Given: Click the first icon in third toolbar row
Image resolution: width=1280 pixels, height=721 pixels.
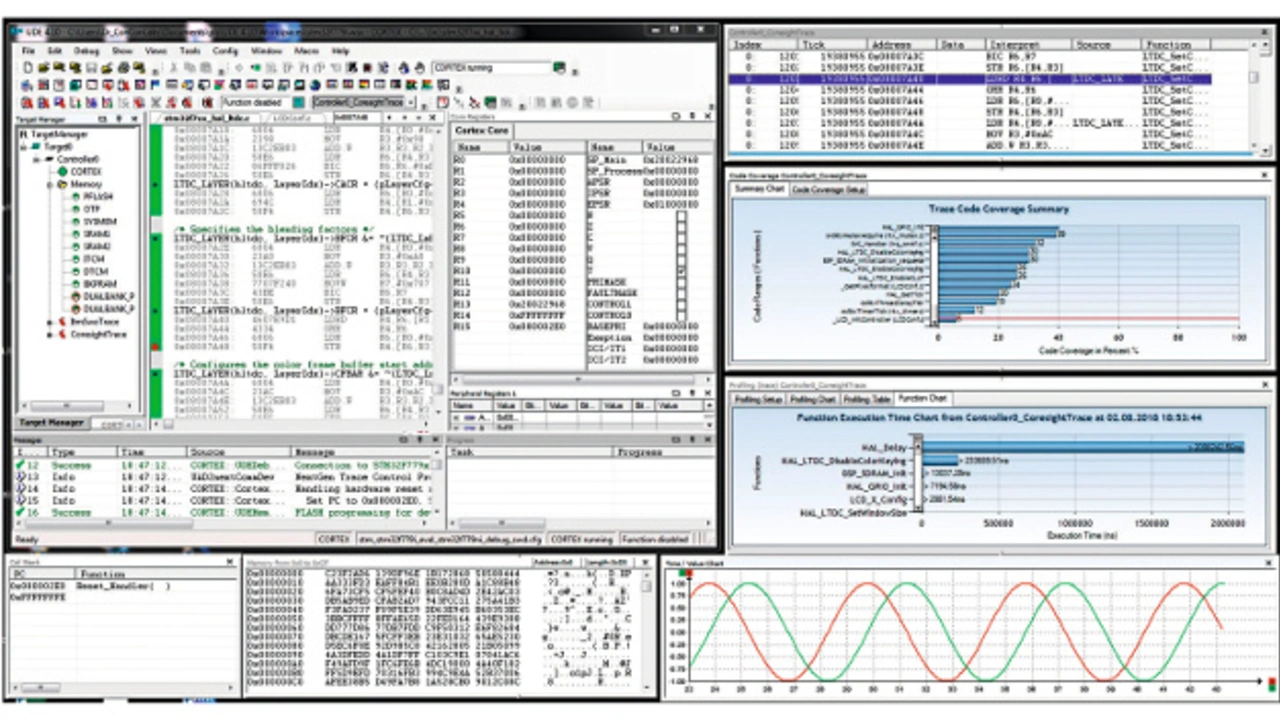Looking at the screenshot, I should (x=27, y=103).
